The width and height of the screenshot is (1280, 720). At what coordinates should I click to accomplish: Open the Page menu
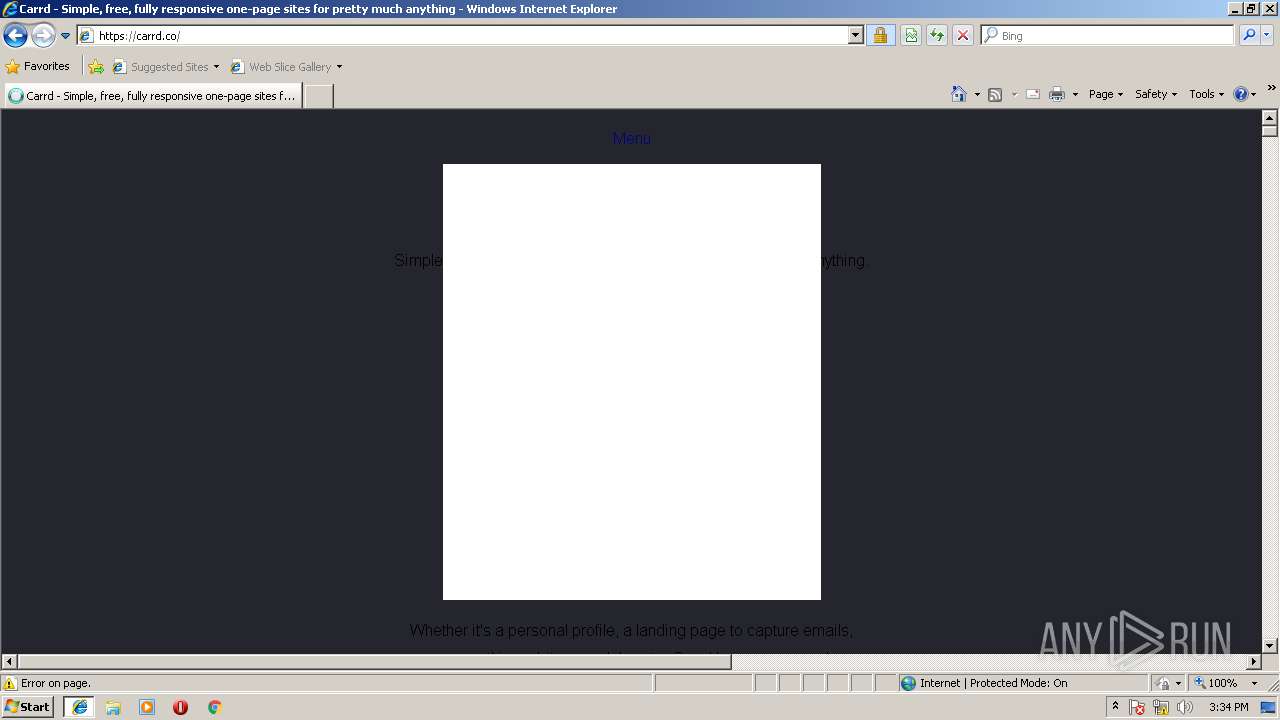point(1106,94)
